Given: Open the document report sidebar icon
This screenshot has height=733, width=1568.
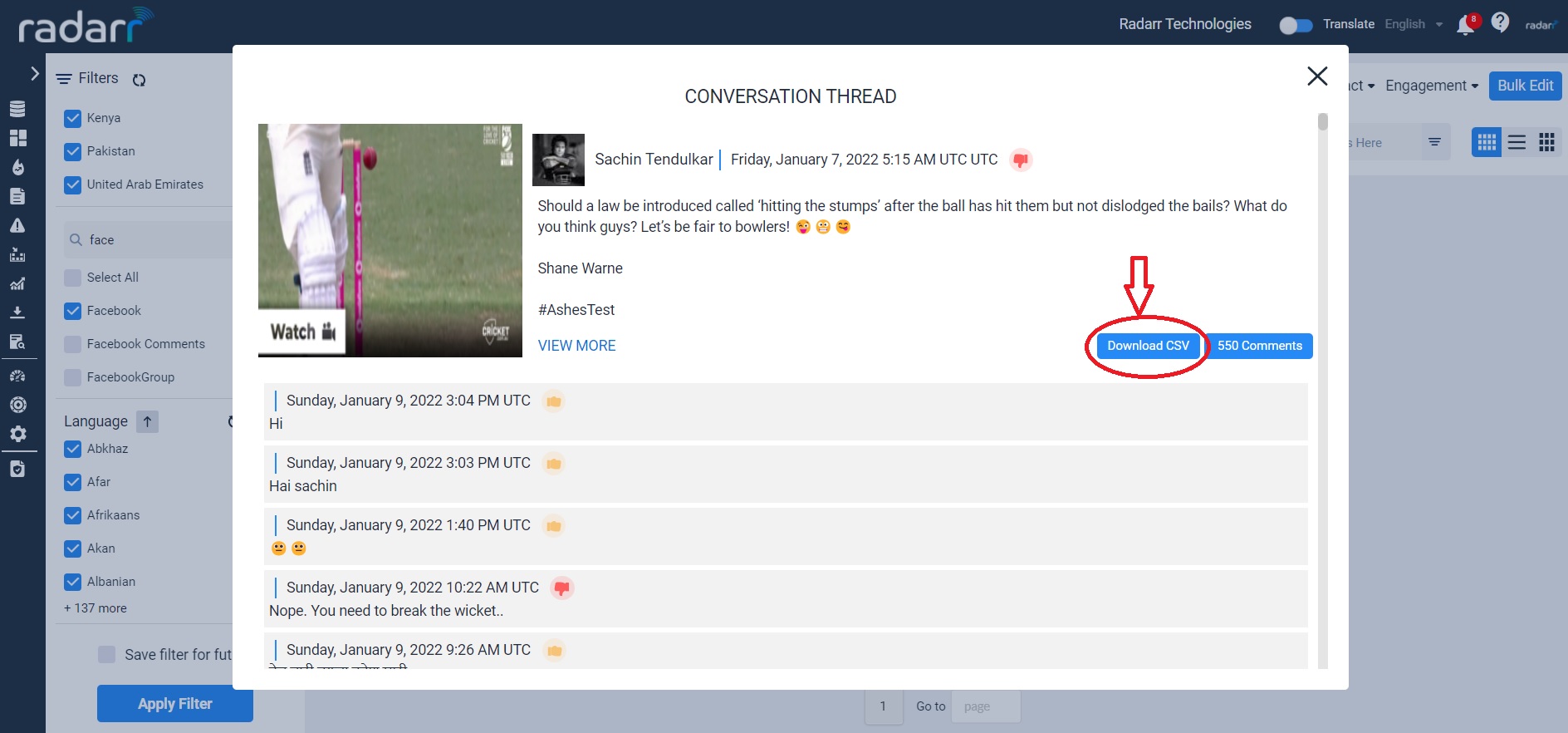Looking at the screenshot, I should pyautogui.click(x=17, y=196).
